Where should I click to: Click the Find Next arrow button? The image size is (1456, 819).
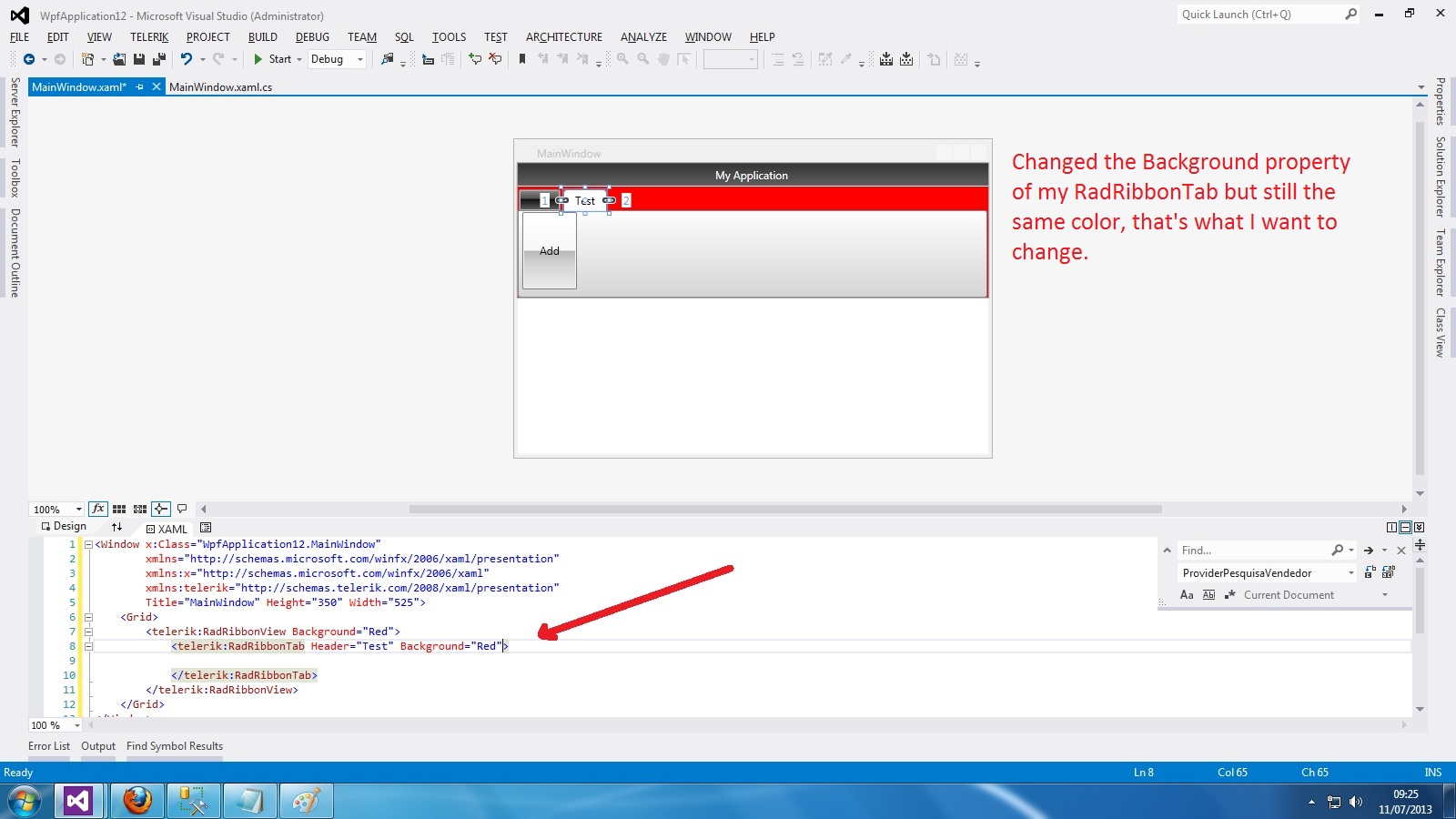[1369, 551]
